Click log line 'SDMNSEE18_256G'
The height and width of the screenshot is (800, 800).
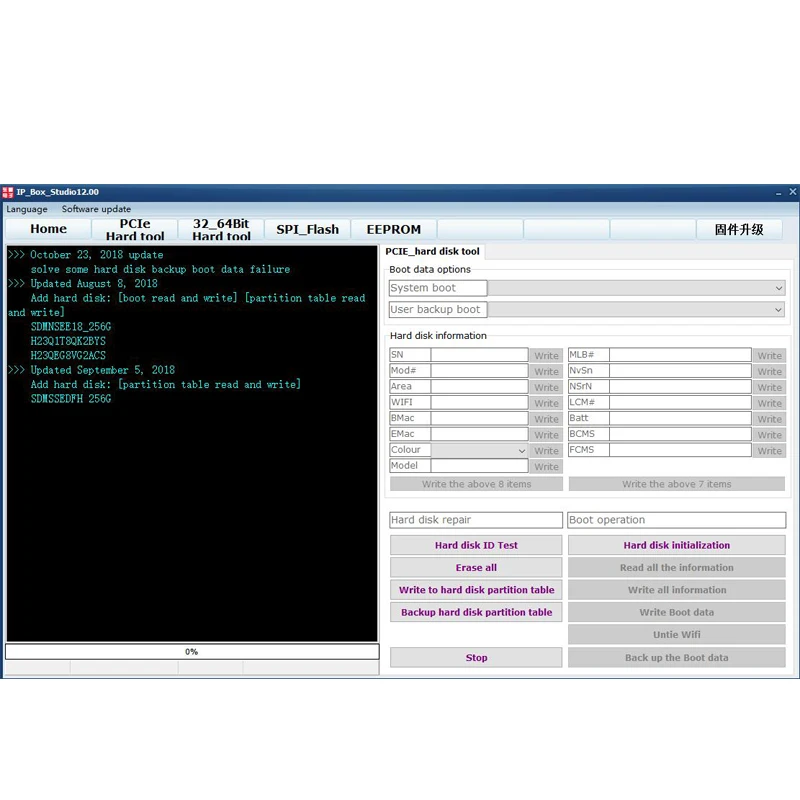[70, 327]
